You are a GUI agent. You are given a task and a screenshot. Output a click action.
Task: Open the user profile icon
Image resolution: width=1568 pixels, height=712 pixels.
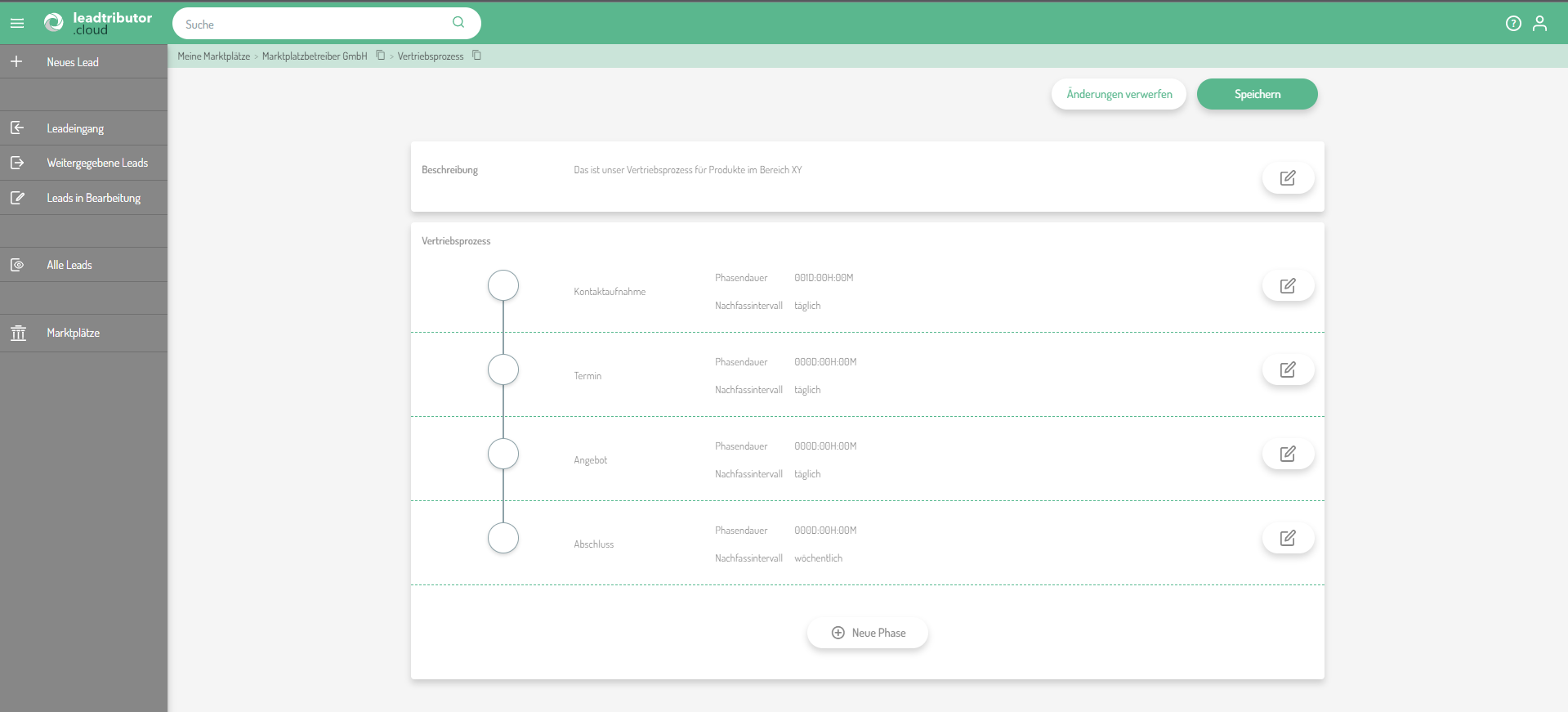(x=1539, y=24)
